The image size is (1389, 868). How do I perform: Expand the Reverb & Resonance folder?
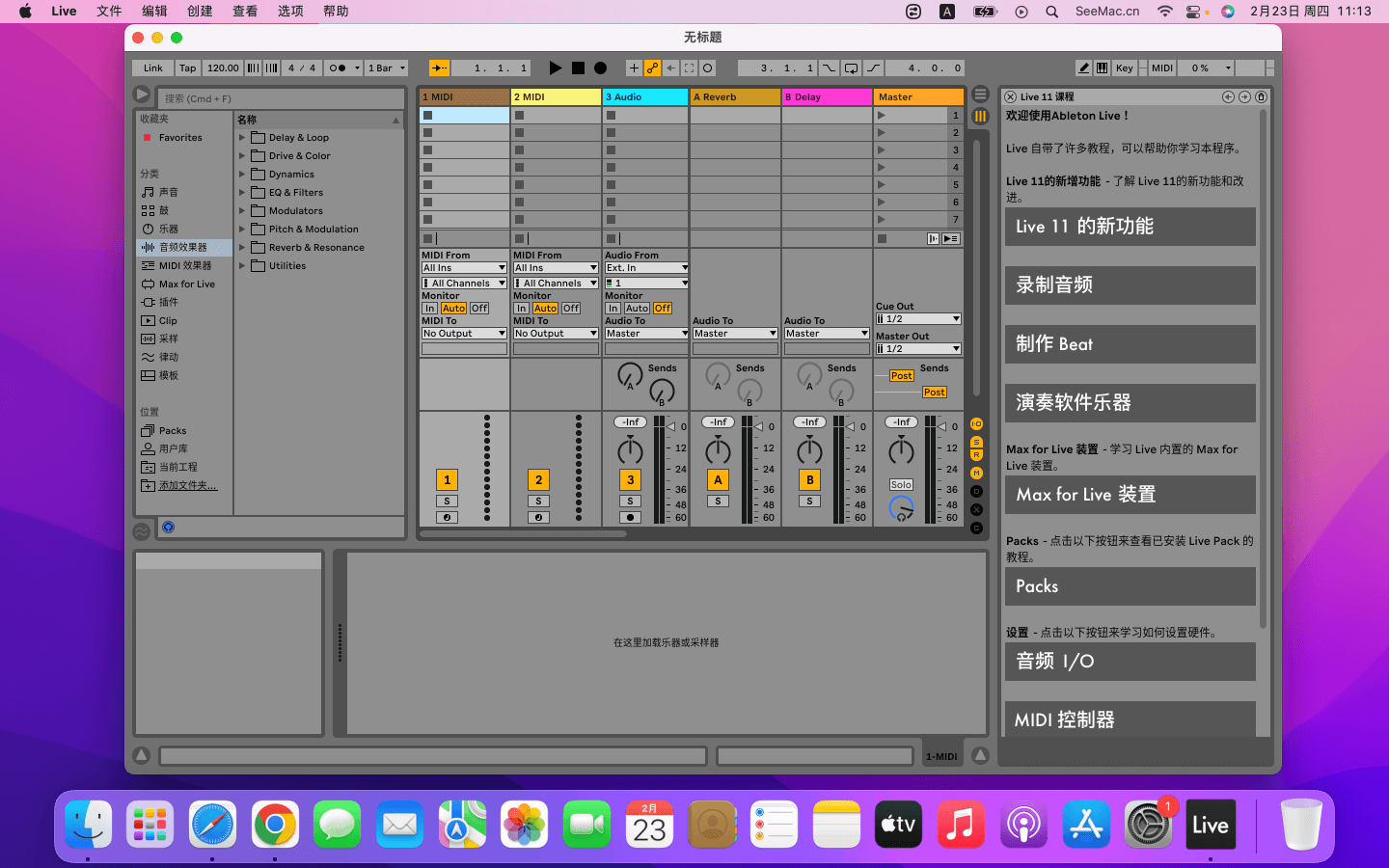coord(242,248)
